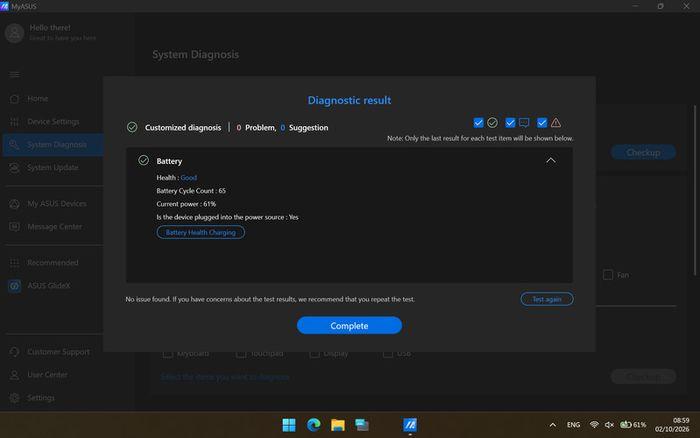Click the Complete button
Viewport: 700px width, 438px height.
(349, 325)
